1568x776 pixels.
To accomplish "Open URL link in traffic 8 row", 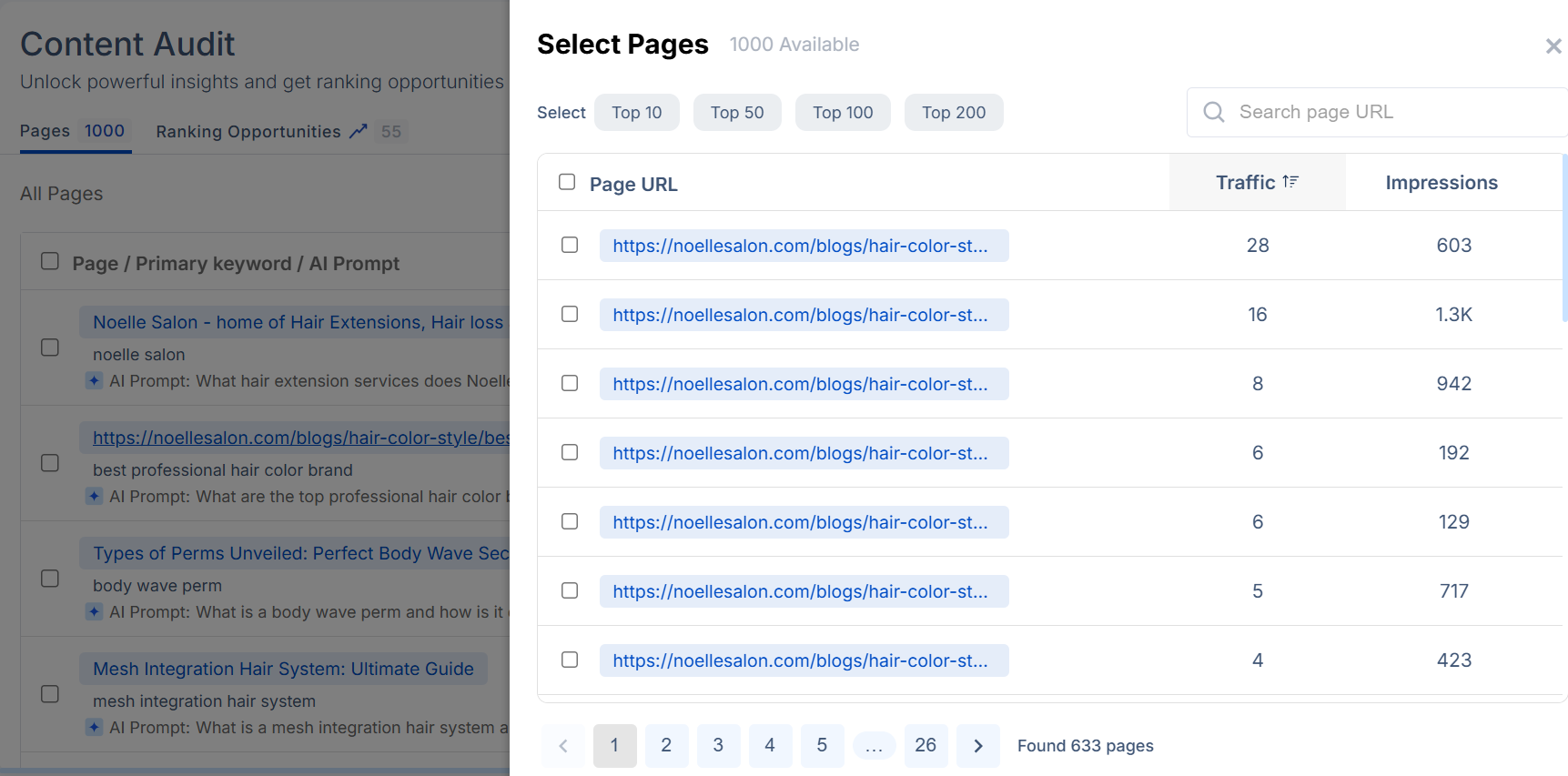I will 804,384.
